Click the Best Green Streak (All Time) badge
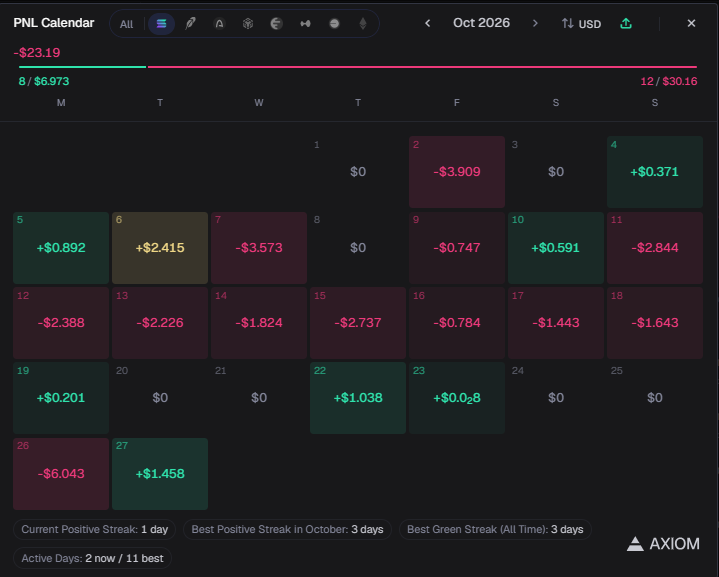Image resolution: width=719 pixels, height=577 pixels. pyautogui.click(x=495, y=530)
